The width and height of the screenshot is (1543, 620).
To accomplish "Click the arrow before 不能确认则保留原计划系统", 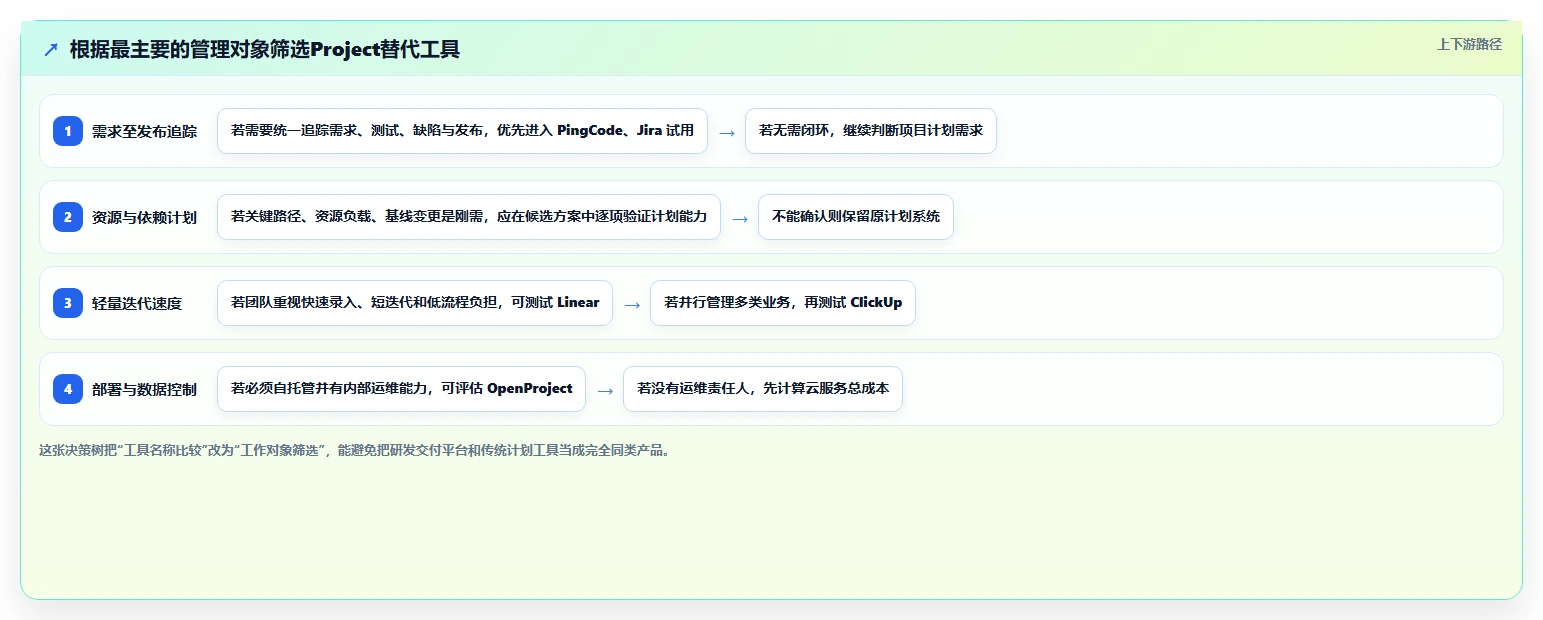I will pos(740,218).
